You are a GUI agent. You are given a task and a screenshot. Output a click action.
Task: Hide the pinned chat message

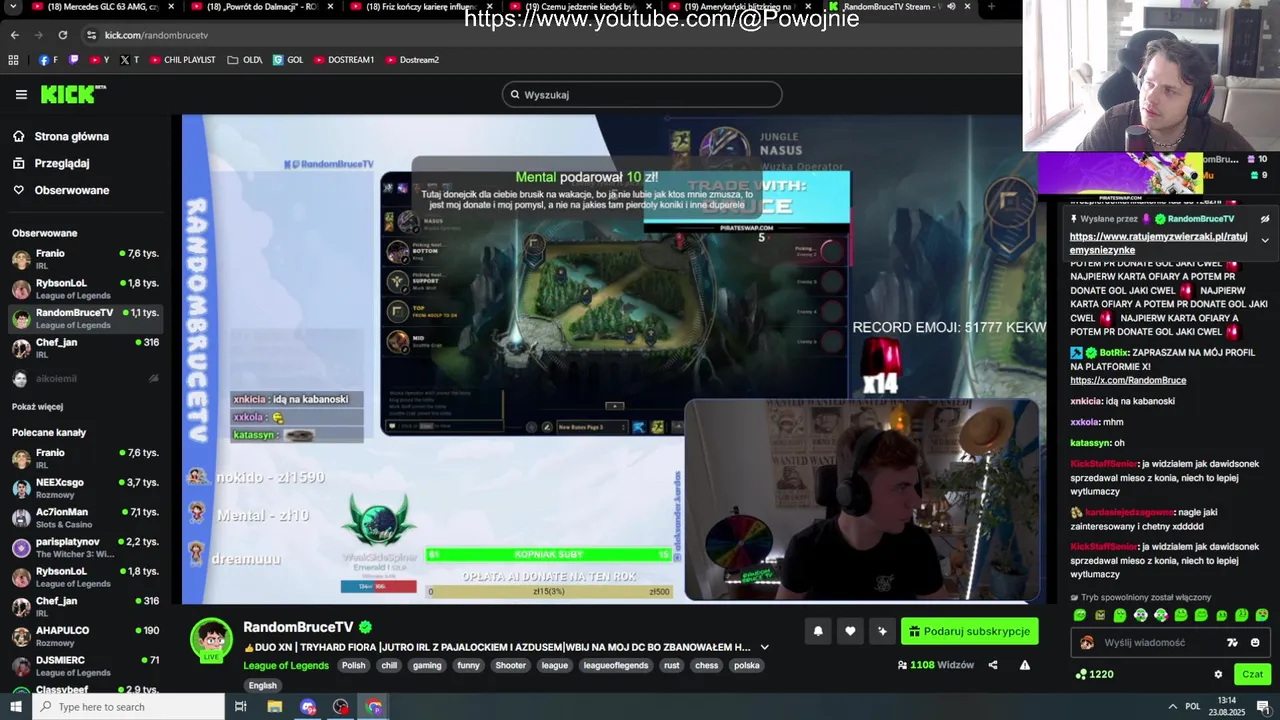pos(1264,219)
